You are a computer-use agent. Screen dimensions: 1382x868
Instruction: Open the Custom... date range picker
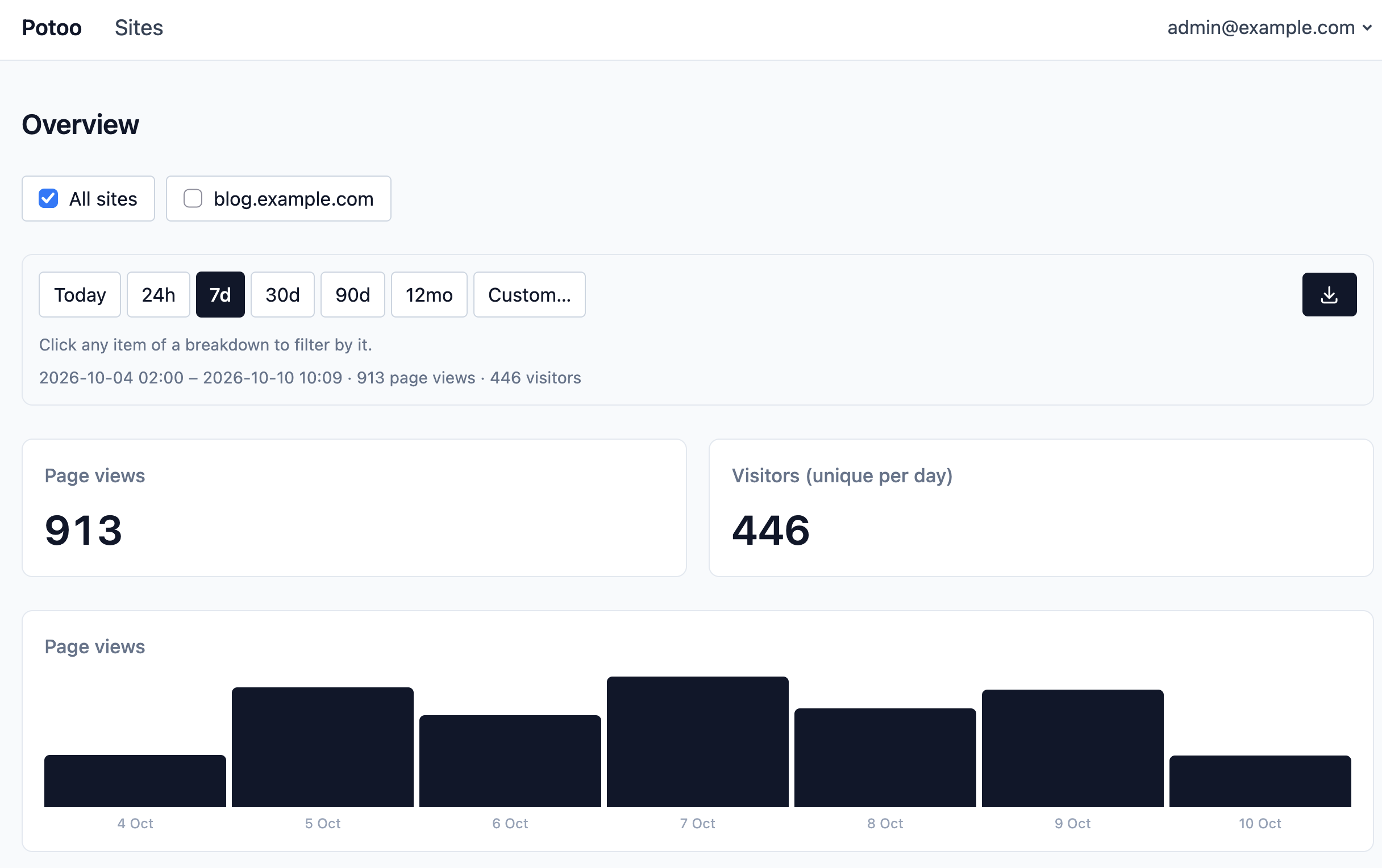point(529,294)
